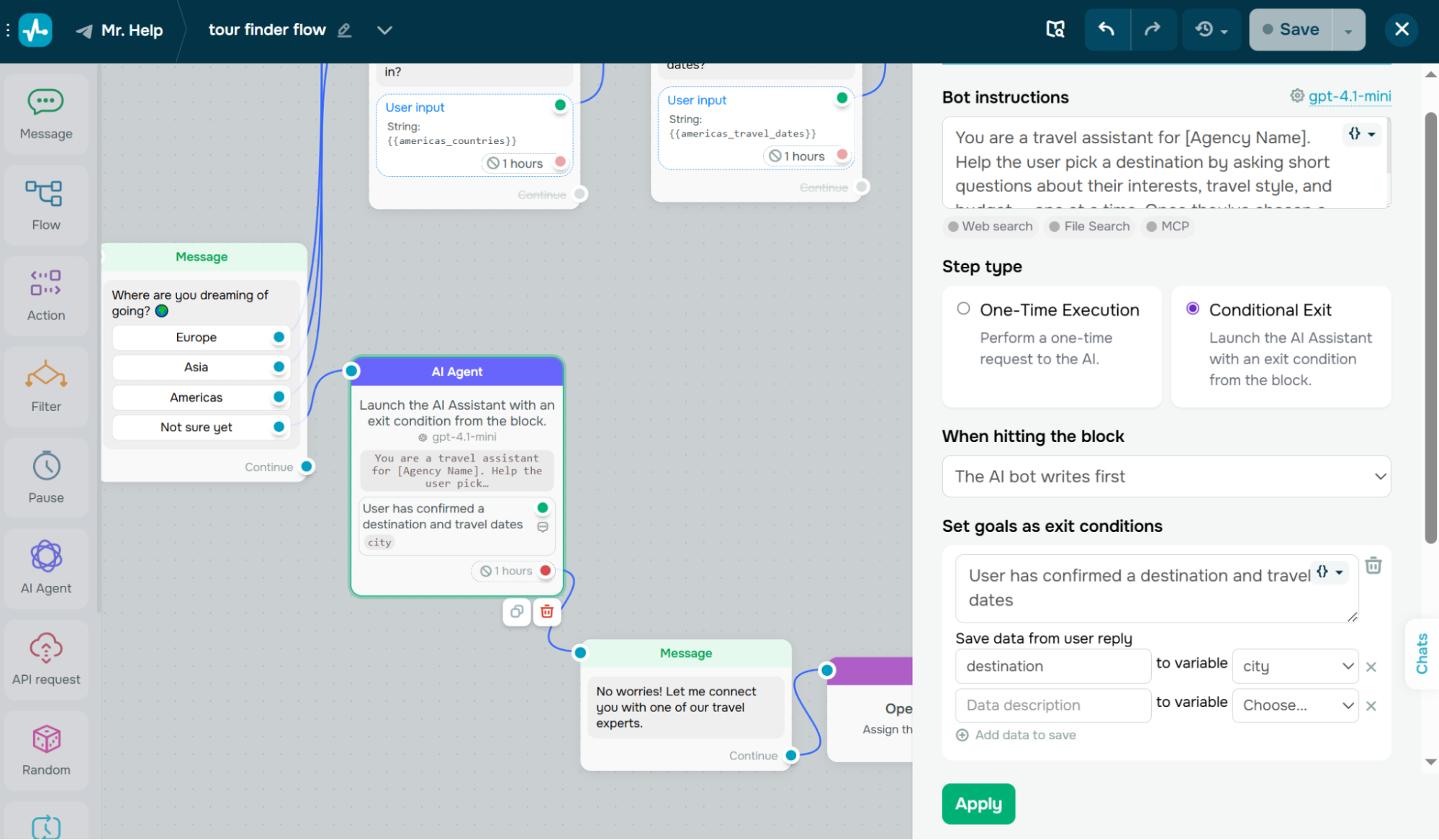Undo the last flow change
This screenshot has height=840, width=1439.
coord(1107,30)
